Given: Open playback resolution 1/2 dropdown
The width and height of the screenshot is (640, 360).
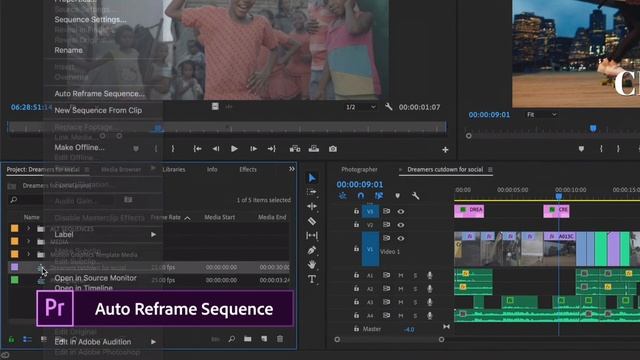Looking at the screenshot, I should click(x=361, y=107).
